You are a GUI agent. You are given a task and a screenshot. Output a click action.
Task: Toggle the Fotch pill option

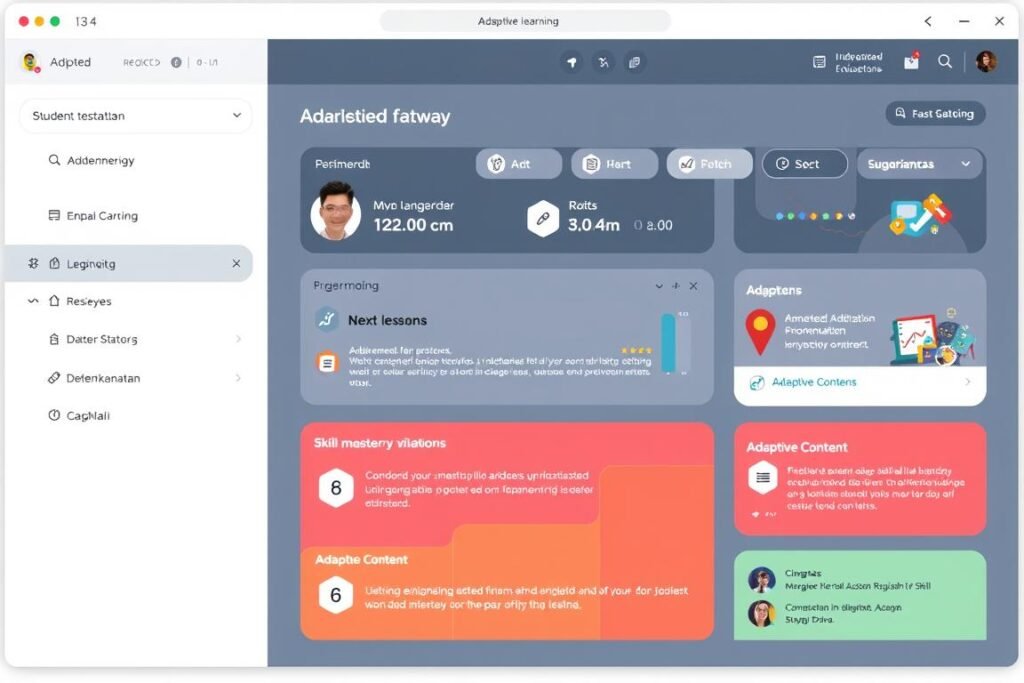[709, 164]
